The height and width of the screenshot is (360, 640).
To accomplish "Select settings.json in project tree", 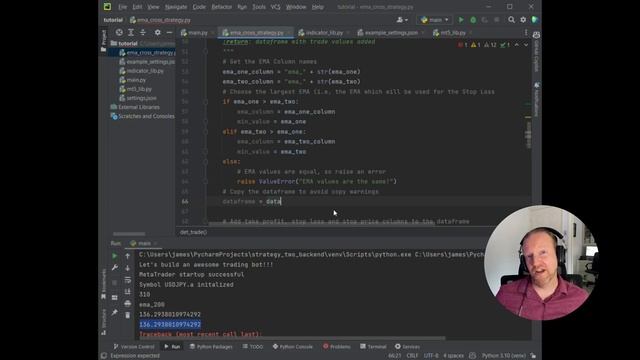I will tap(138, 98).
